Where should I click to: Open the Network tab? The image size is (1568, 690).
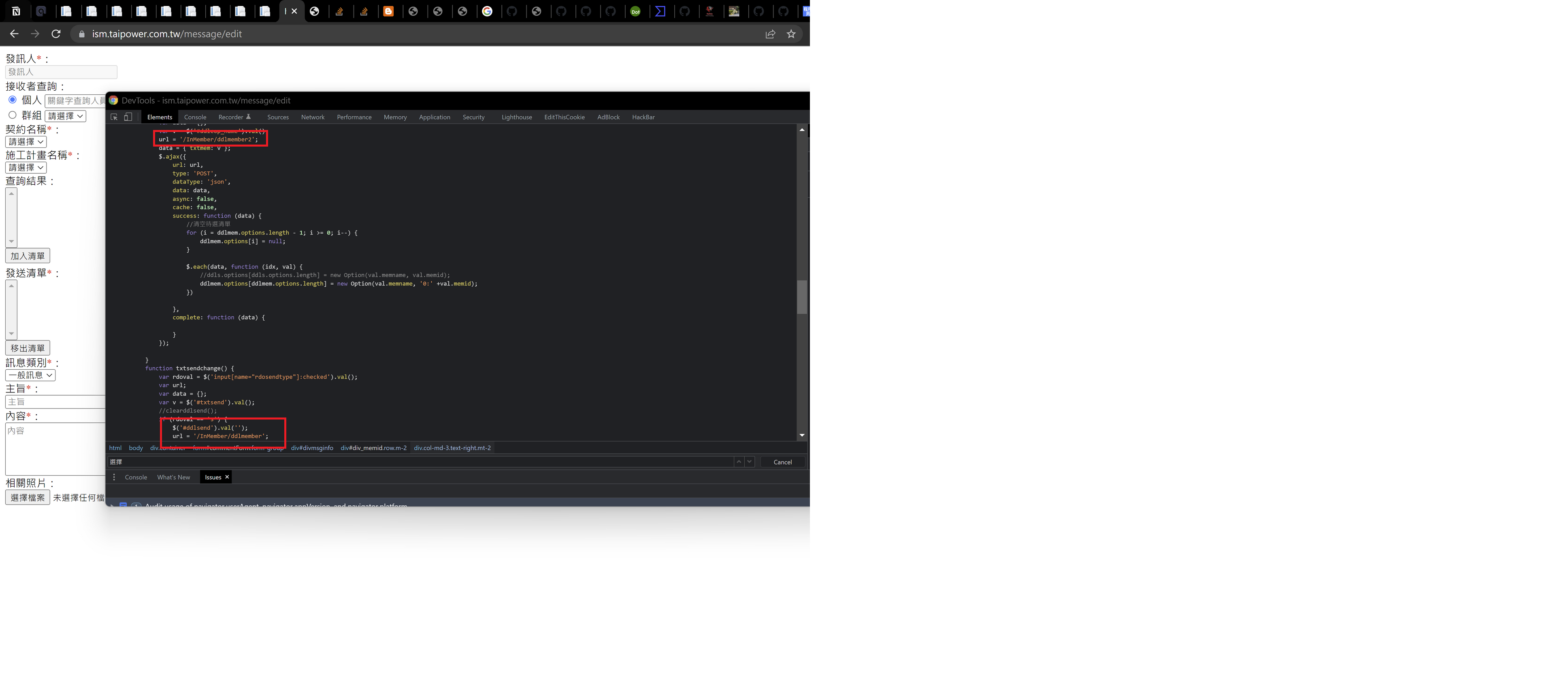[x=313, y=117]
